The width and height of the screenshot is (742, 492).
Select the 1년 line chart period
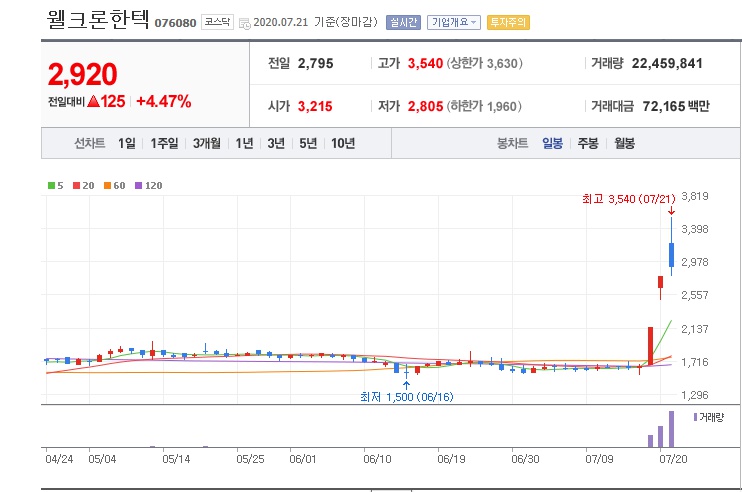pos(244,143)
